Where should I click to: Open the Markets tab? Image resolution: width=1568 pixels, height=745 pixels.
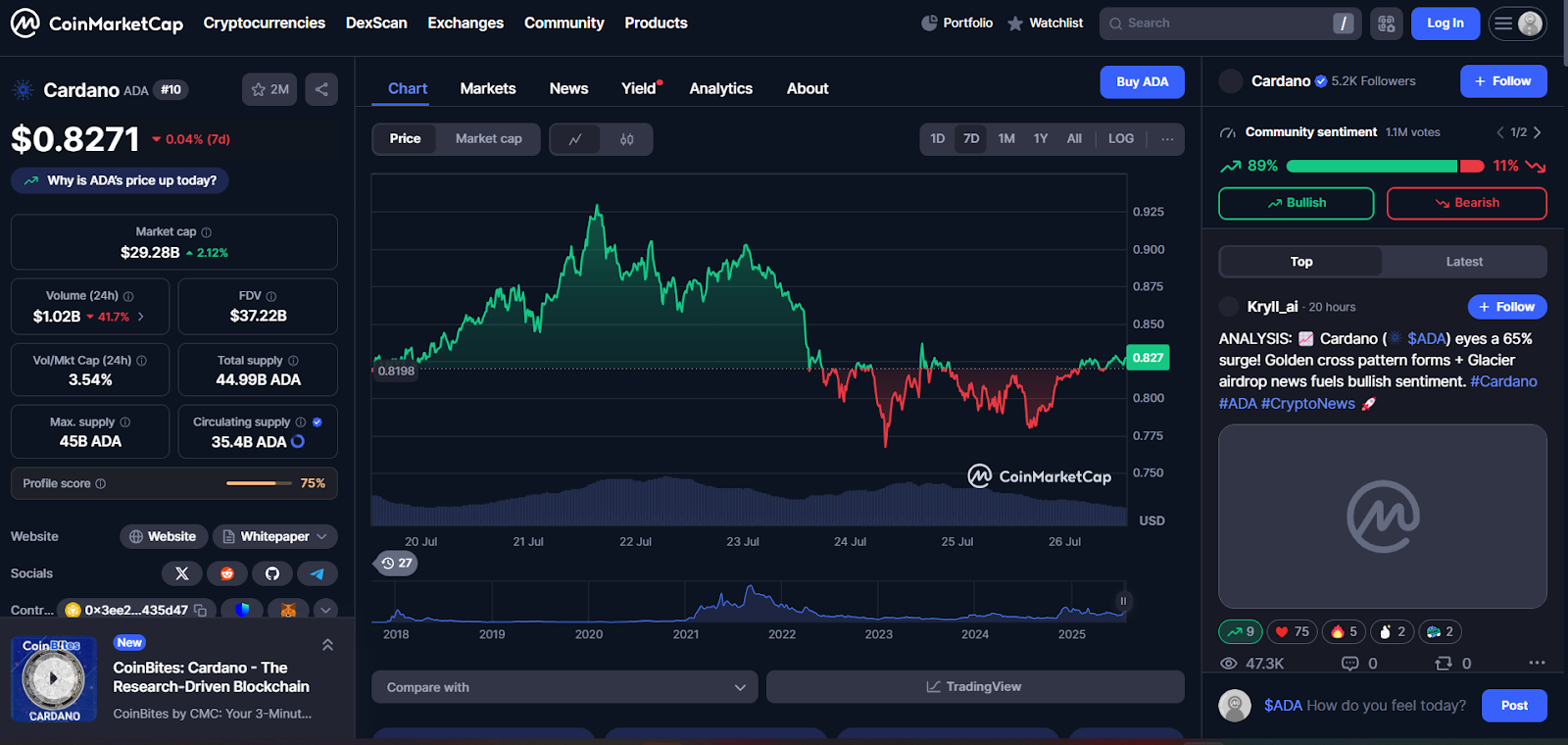point(488,88)
